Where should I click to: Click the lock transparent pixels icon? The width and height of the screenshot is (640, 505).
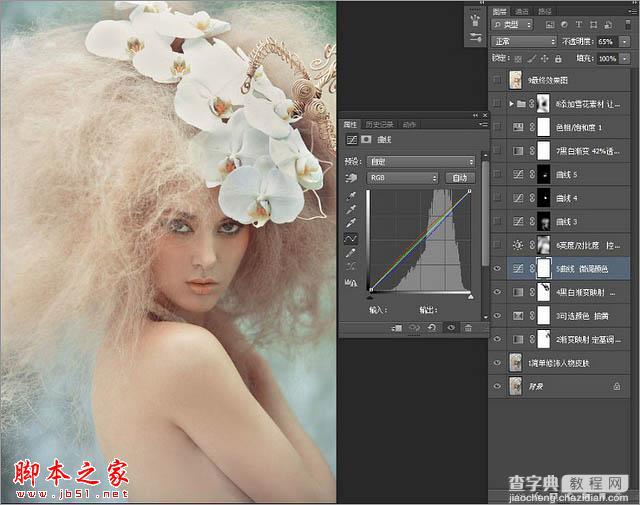(518, 59)
